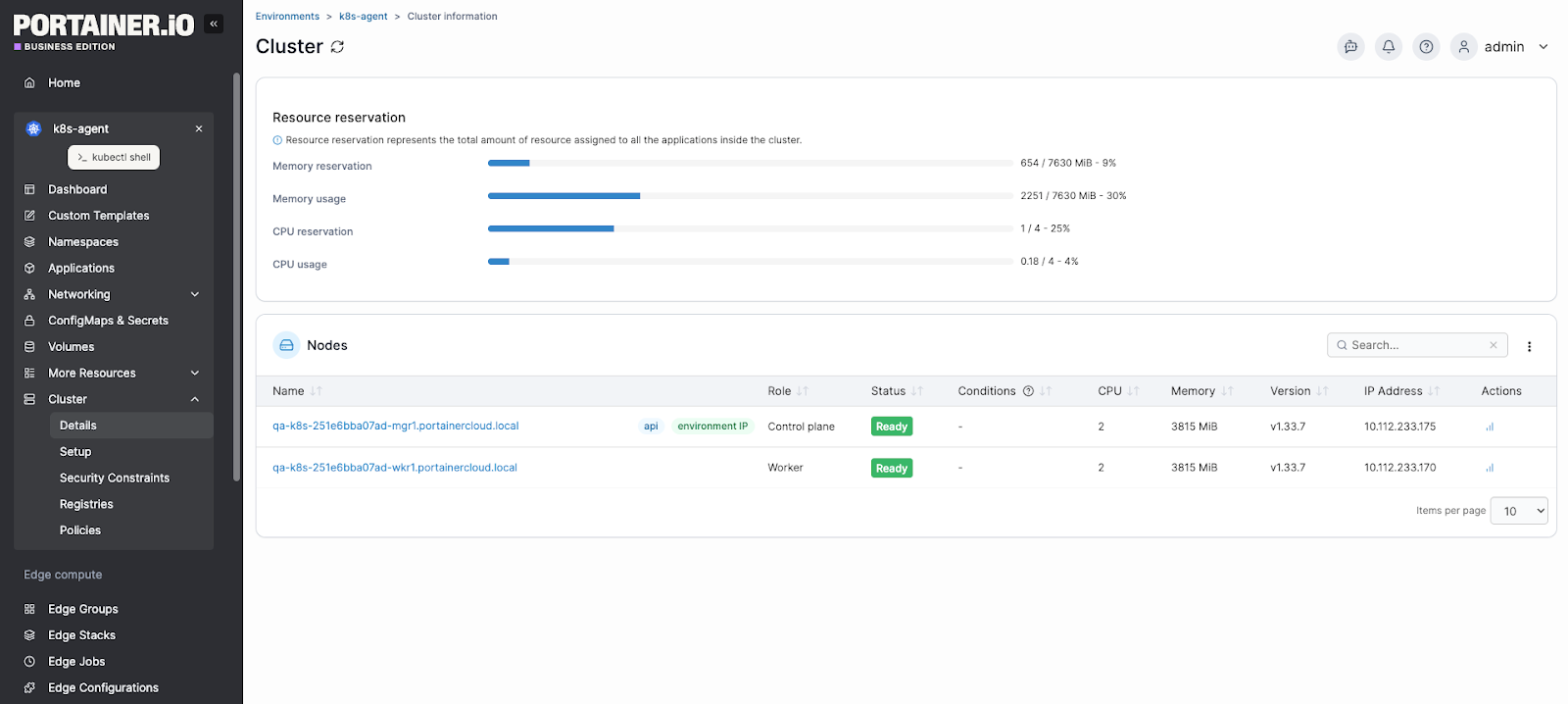The height and width of the screenshot is (704, 1568).
Task: Go to Namespaces in sidebar
Action: (x=83, y=242)
